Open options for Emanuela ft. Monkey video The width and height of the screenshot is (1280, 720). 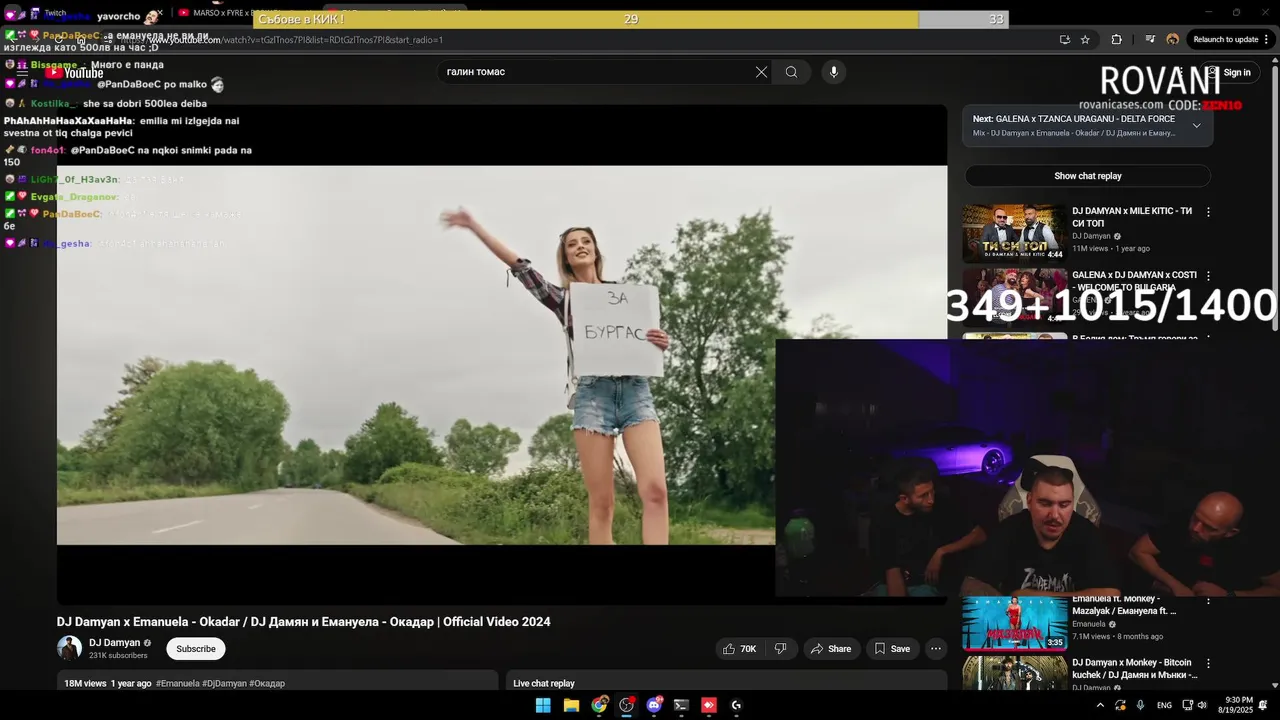coord(1208,601)
